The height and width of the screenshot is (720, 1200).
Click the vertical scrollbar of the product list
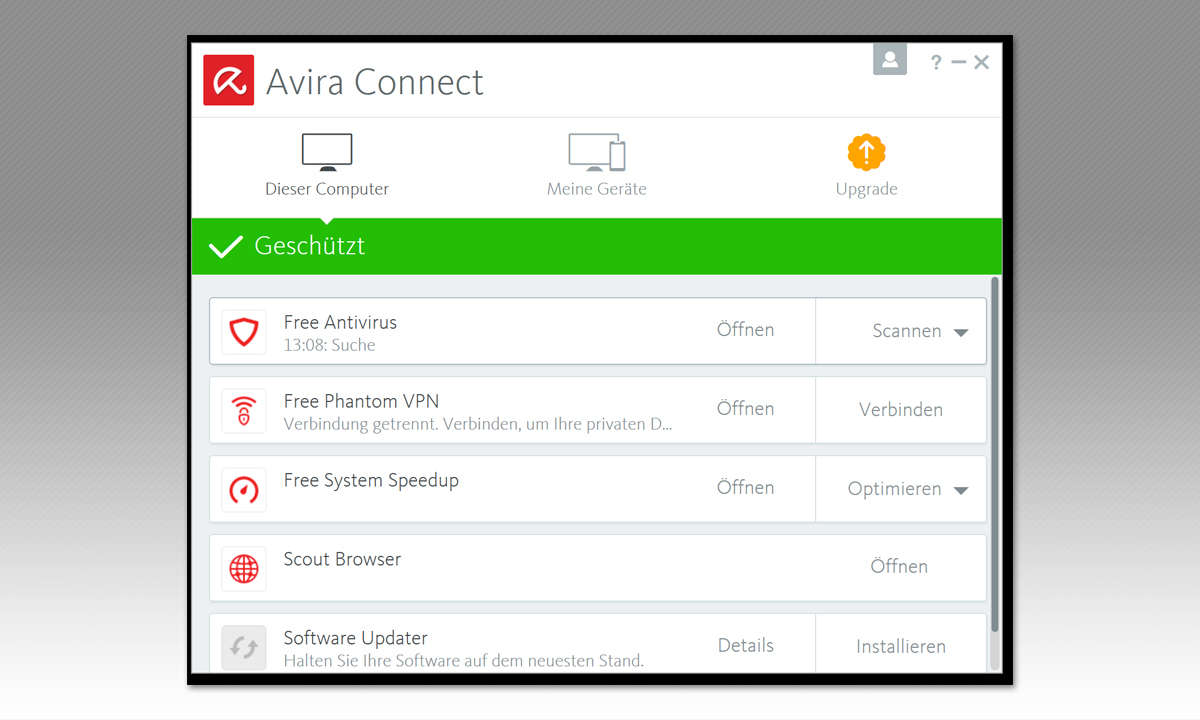[x=995, y=454]
